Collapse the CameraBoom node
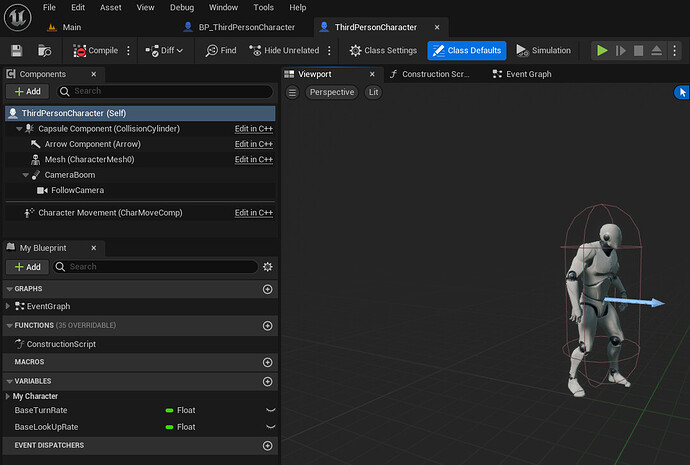Image resolution: width=690 pixels, height=465 pixels. click(26, 175)
